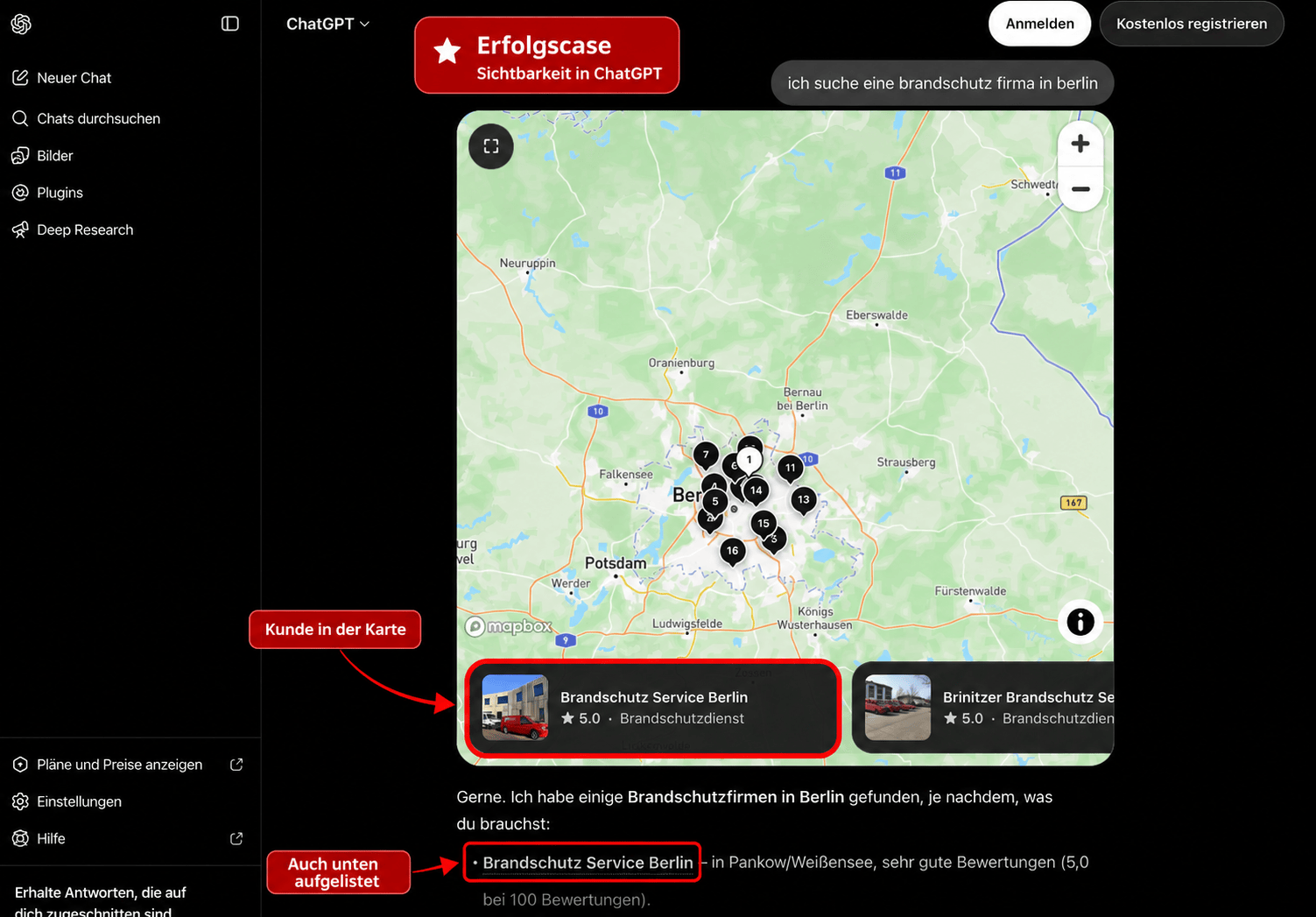This screenshot has width=1316, height=917.
Task: Select map pin number 5
Action: point(715,502)
